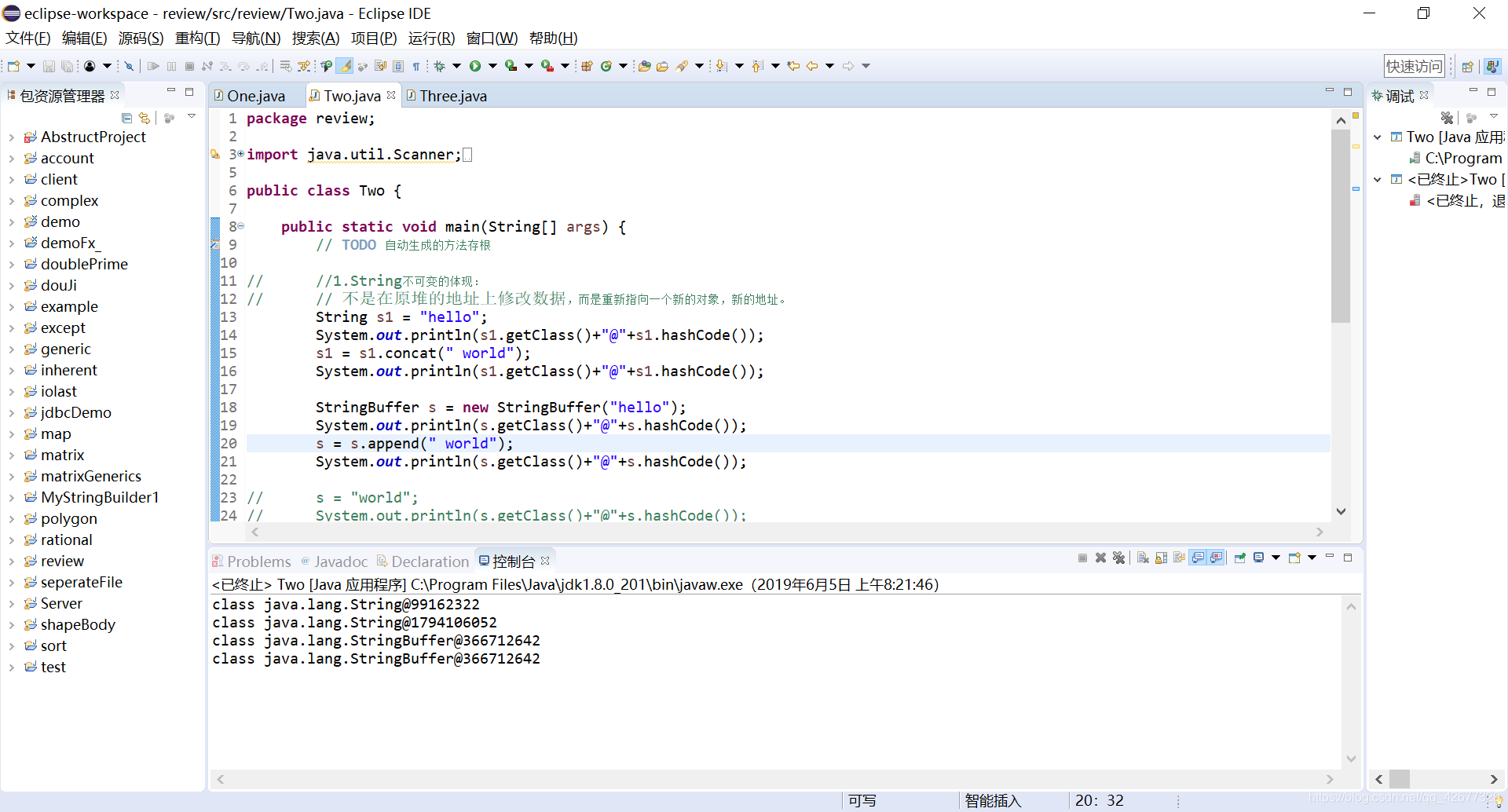This screenshot has height=812, width=1508.
Task: Open package explorer View Menu triangle
Action: (x=192, y=117)
